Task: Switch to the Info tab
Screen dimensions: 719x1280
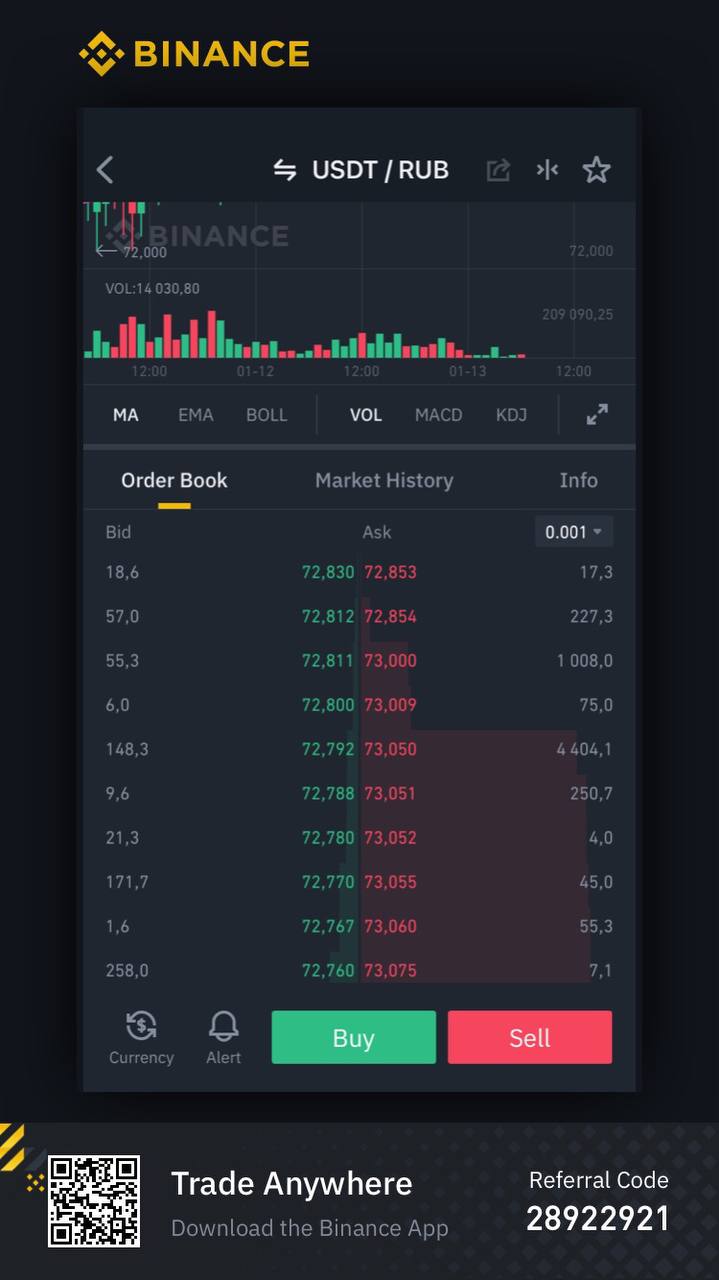Action: pos(578,481)
